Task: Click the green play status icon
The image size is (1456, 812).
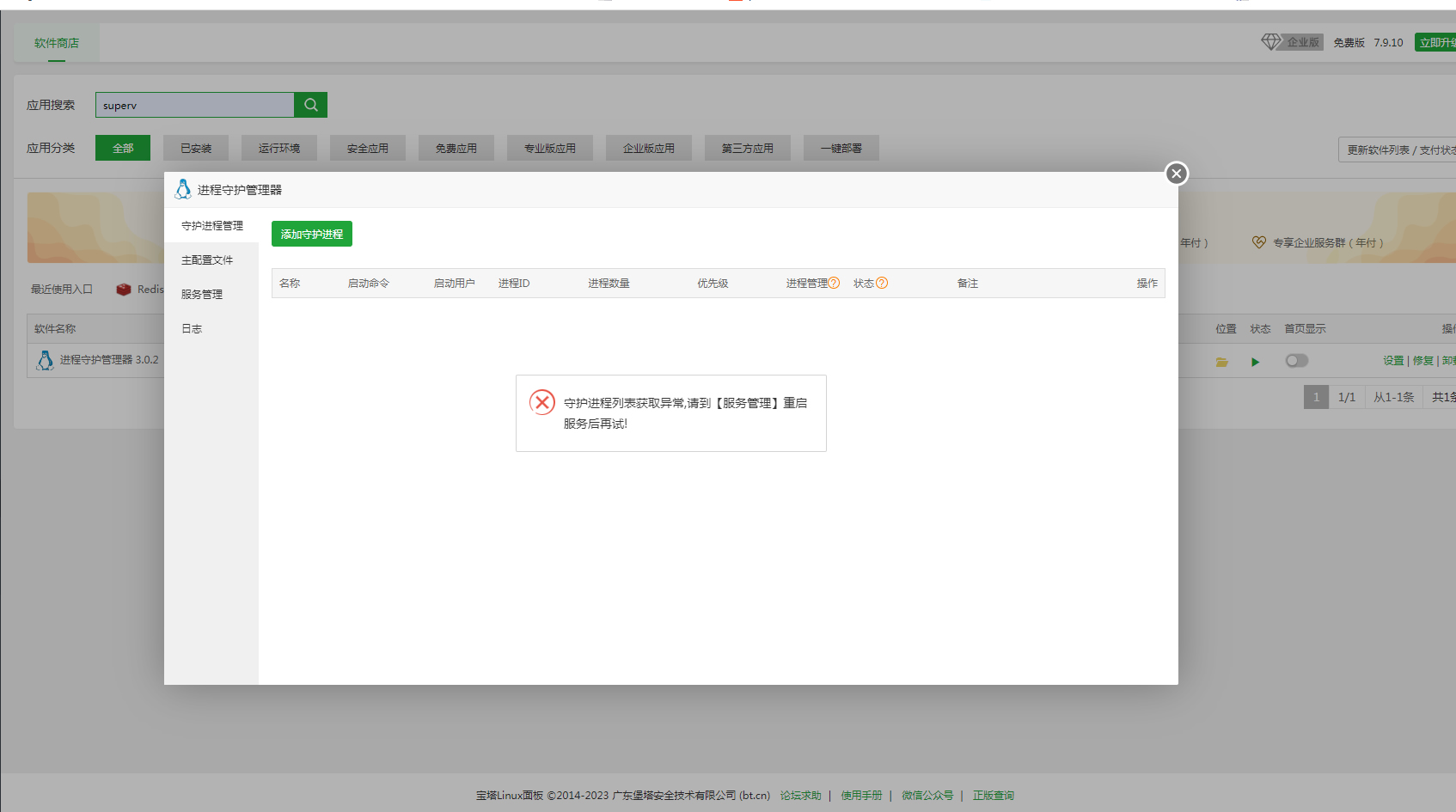Action: pyautogui.click(x=1255, y=362)
